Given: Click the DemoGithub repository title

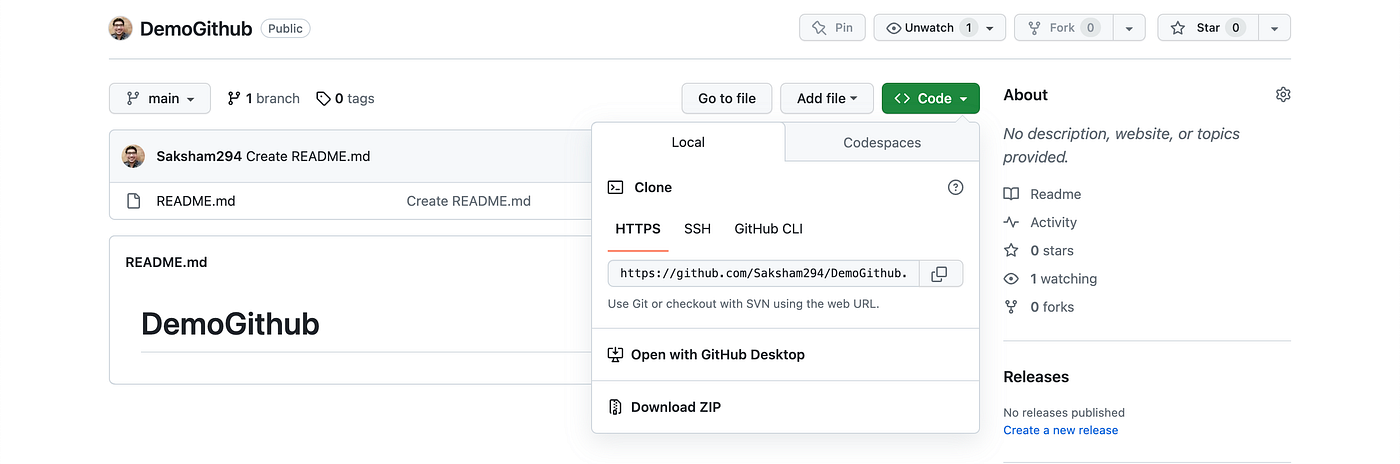Looking at the screenshot, I should pyautogui.click(x=196, y=28).
